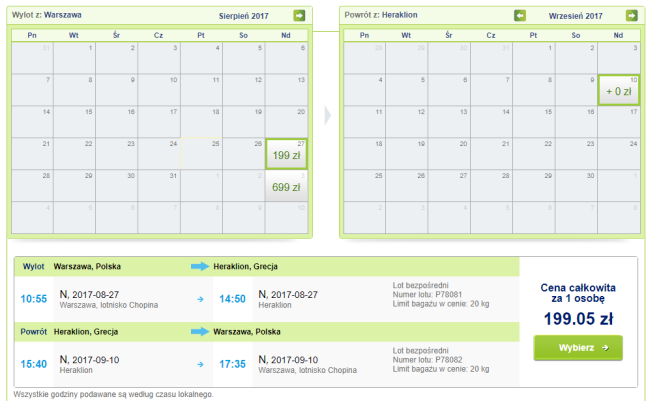Click the Wrzesień 2017 month label
650x401 pixels.
tap(575, 16)
